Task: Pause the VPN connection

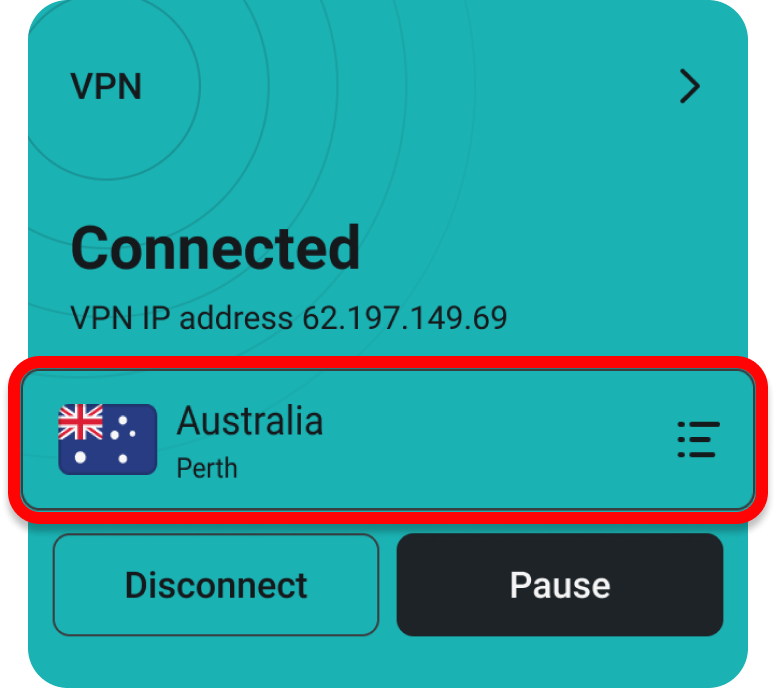Action: (560, 585)
